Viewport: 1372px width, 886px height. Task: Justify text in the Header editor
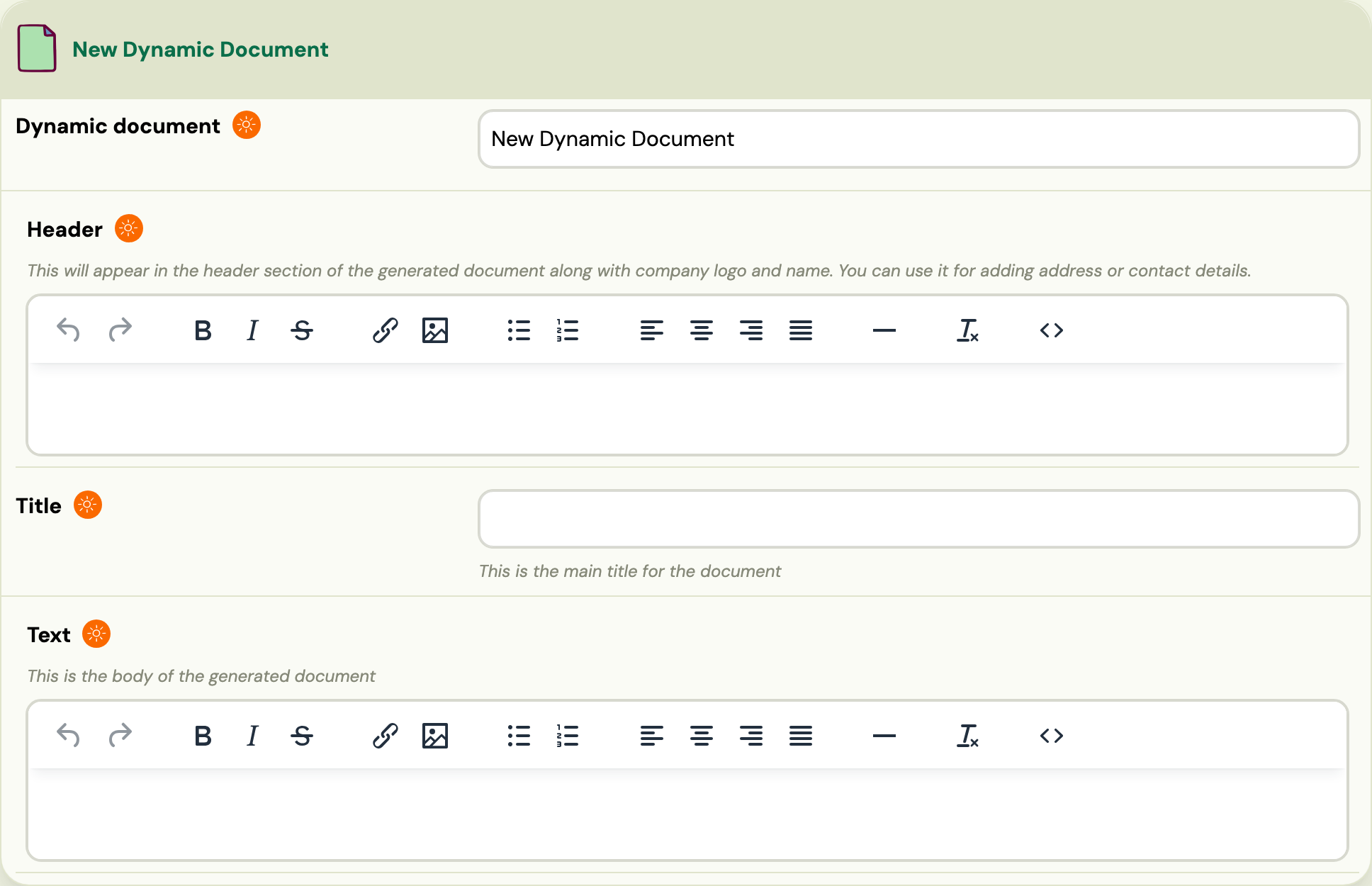coord(801,330)
